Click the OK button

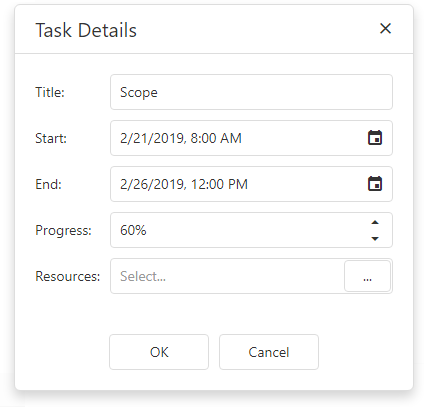[159, 352]
